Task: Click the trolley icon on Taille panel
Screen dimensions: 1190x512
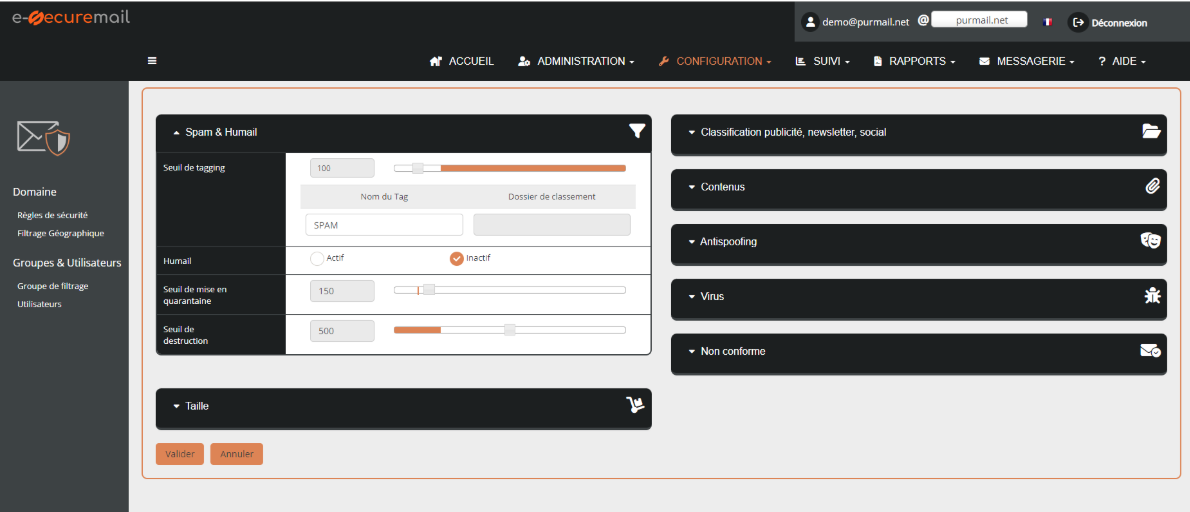Action: [x=635, y=405]
